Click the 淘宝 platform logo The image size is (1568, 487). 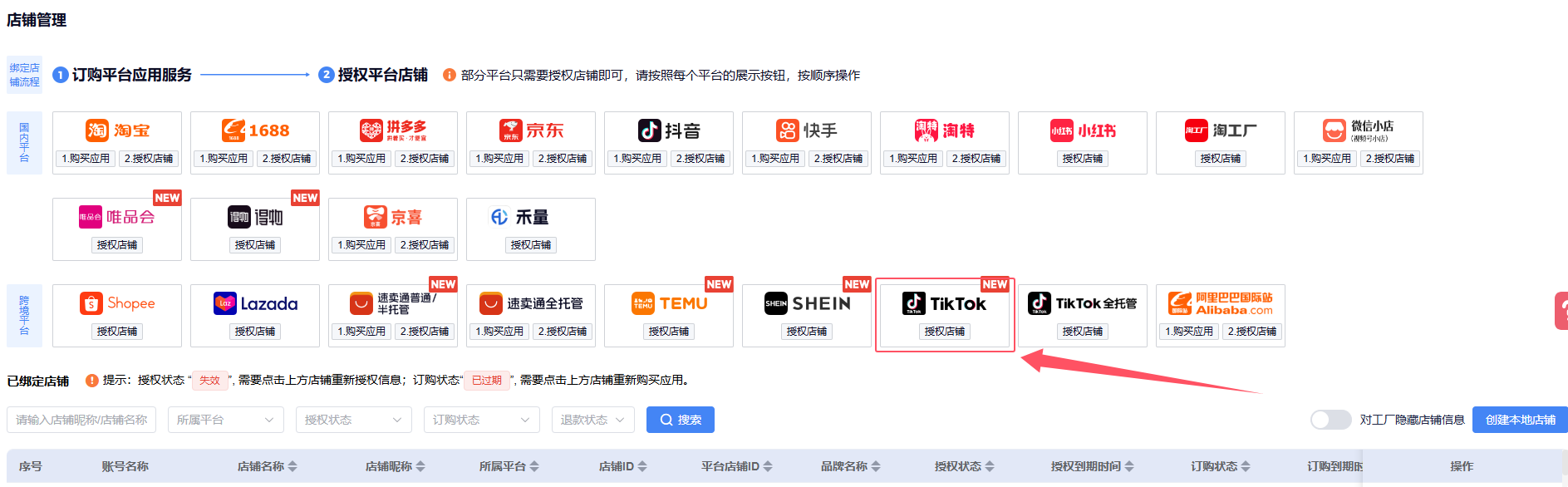tap(117, 130)
